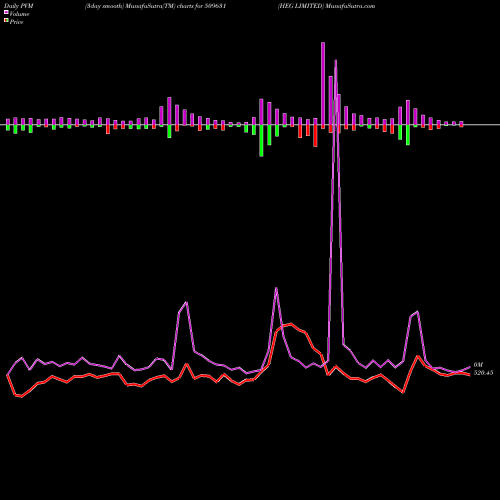Click the 3day smooth MunafaSutra chart heading
Viewport: 500px width, 500px height.
[x=155, y=6]
